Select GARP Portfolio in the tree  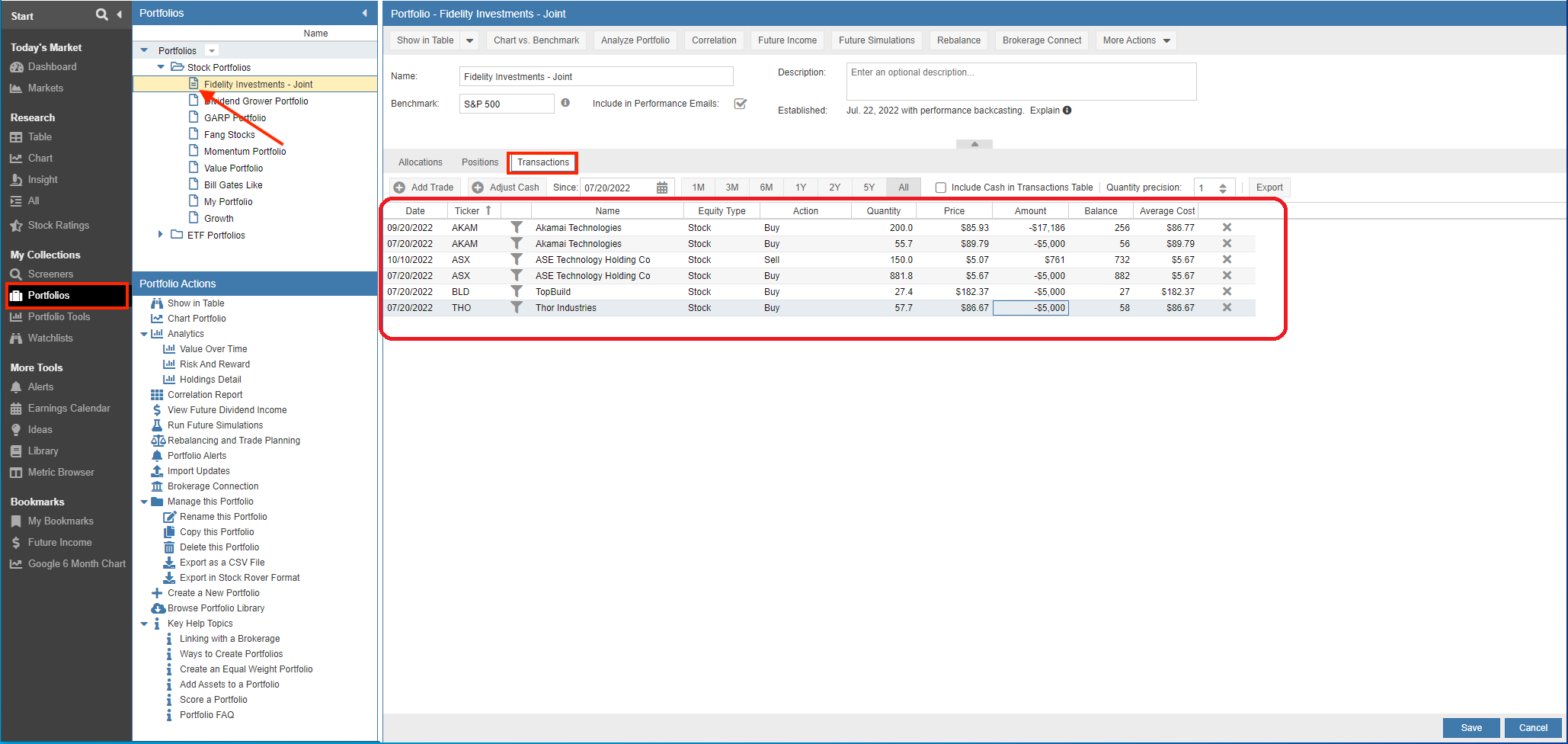point(235,118)
